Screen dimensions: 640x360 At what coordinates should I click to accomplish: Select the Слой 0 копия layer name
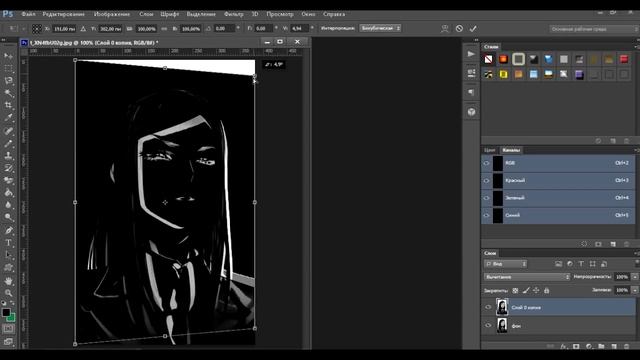coord(526,307)
